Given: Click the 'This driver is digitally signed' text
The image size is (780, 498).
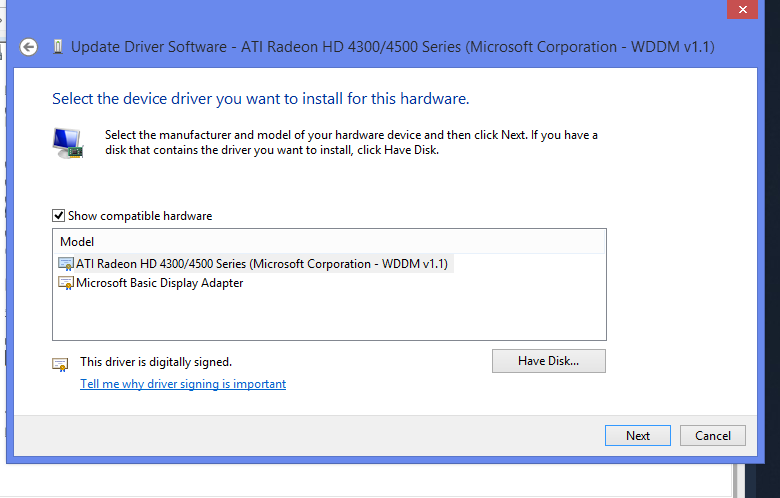Looking at the screenshot, I should 156,362.
